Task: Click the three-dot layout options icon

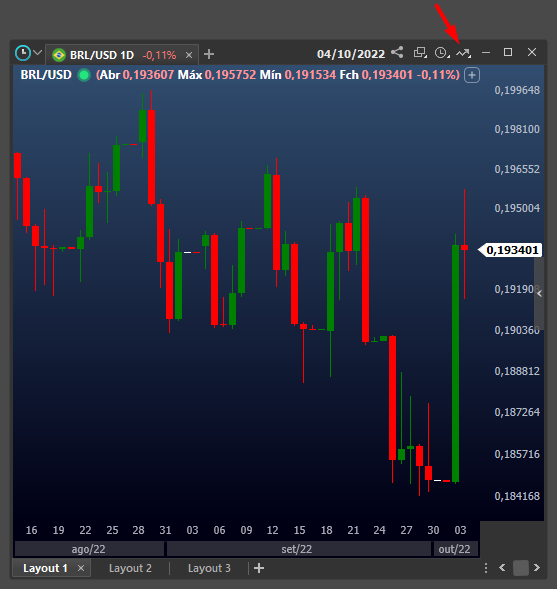Action: (x=486, y=568)
